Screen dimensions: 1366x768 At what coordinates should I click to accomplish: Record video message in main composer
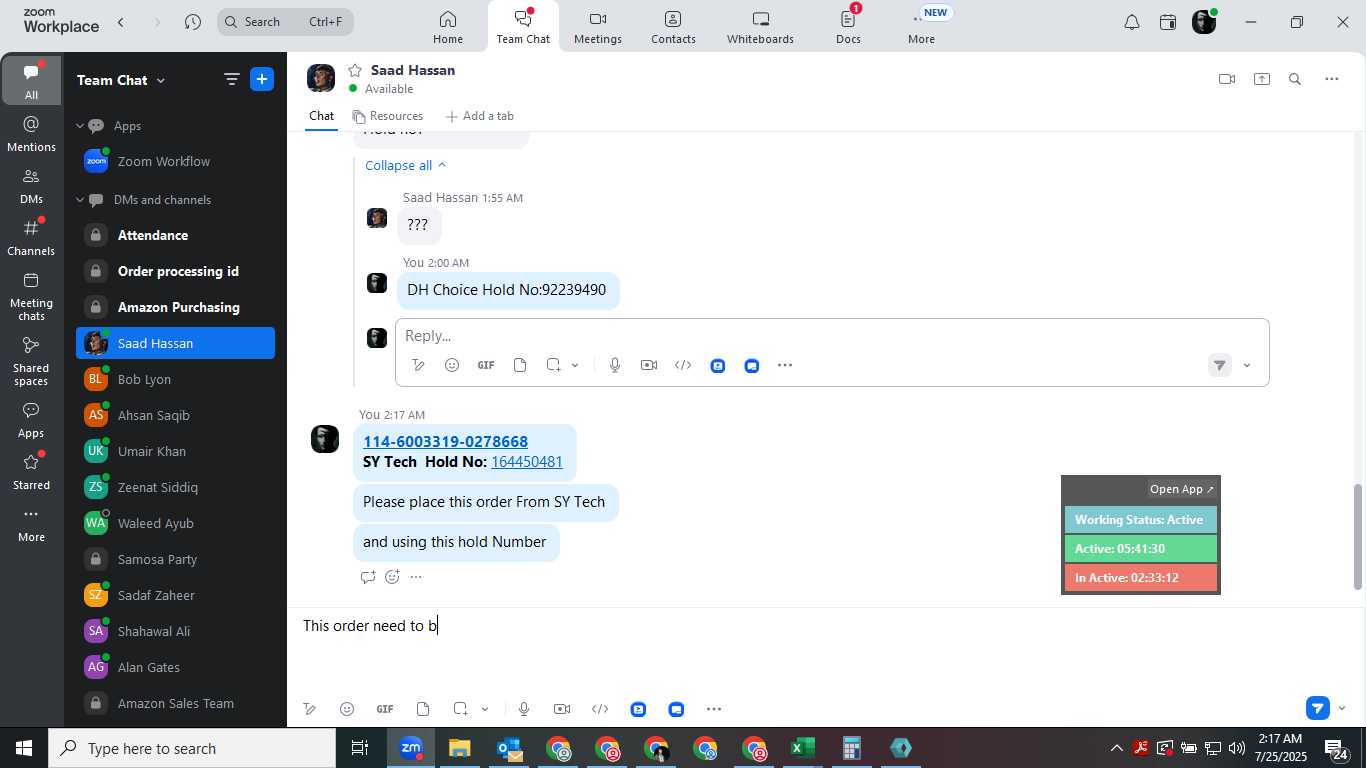[562, 709]
